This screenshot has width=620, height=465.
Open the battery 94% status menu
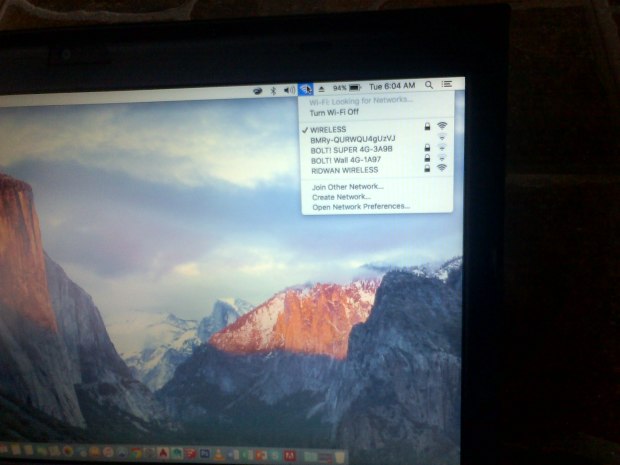point(347,87)
